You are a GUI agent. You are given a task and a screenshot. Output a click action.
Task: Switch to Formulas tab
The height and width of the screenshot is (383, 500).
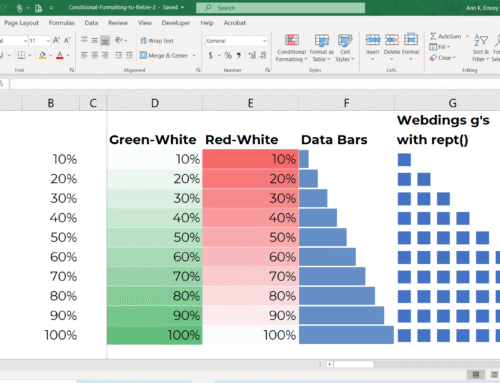61,23
